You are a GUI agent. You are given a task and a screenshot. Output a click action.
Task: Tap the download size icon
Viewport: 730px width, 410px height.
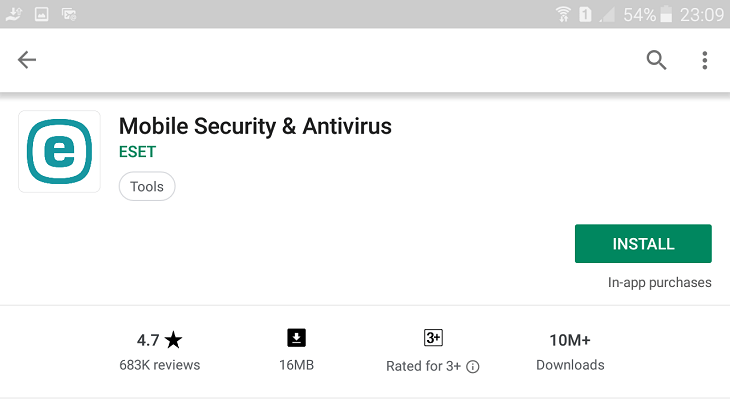tap(296, 338)
